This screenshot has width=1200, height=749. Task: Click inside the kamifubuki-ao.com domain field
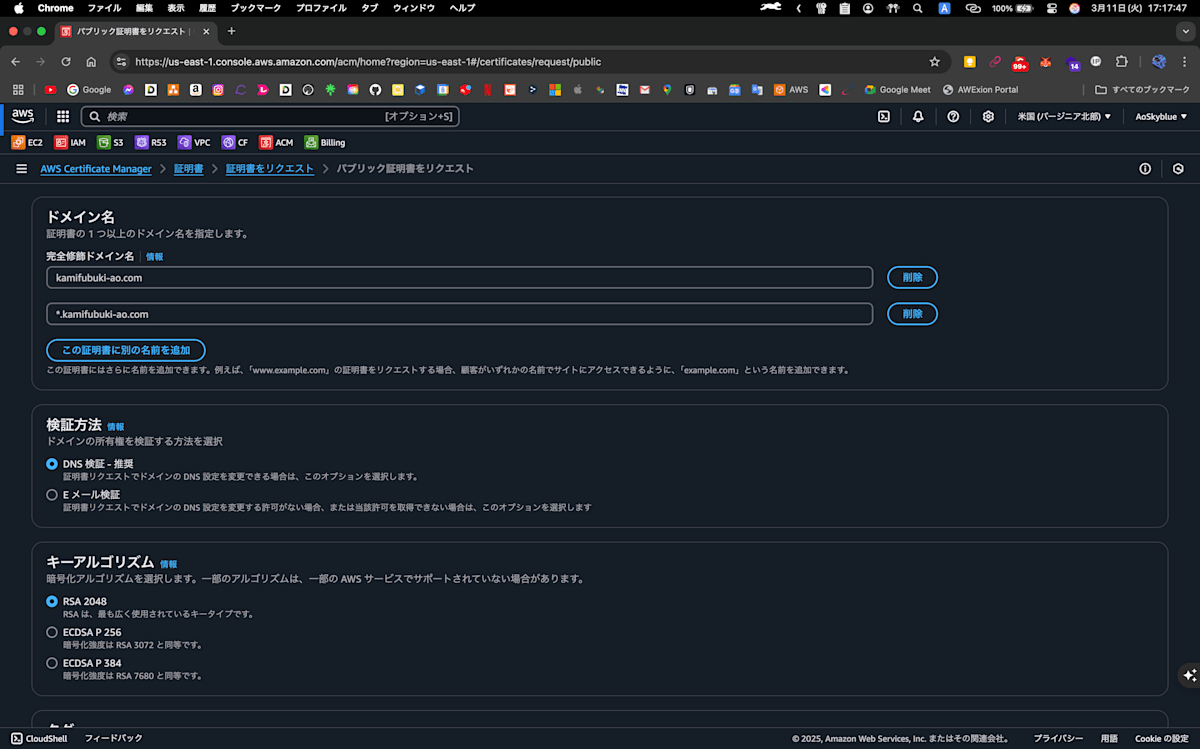[x=300, y=277]
